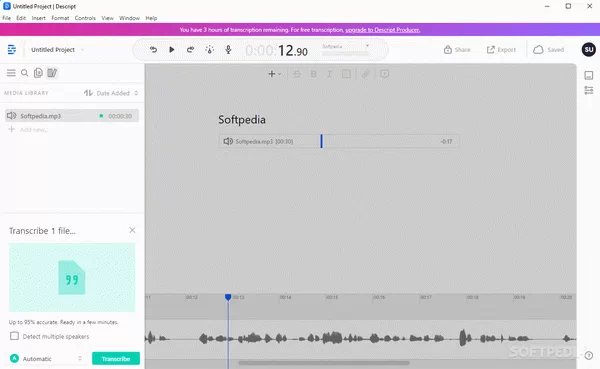The height and width of the screenshot is (369, 600).
Task: Click the horizontal timeline scrollbar
Action: pyautogui.click(x=324, y=362)
